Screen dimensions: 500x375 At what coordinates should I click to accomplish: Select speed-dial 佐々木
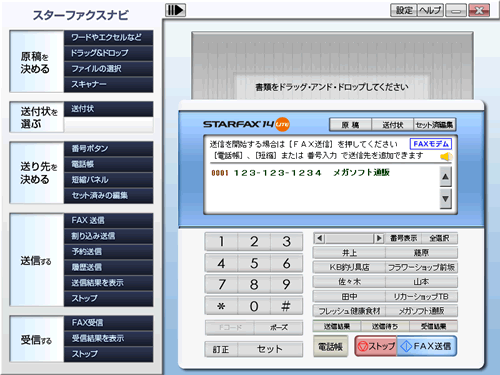pyautogui.click(x=349, y=282)
